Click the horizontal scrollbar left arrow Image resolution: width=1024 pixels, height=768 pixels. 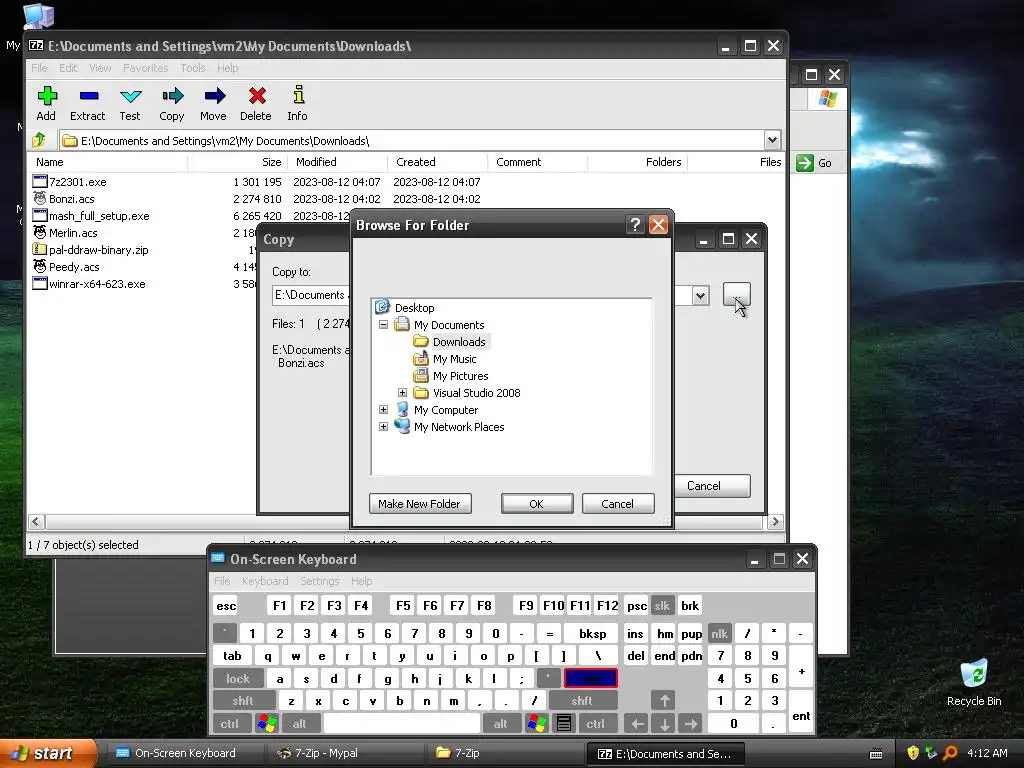point(35,521)
